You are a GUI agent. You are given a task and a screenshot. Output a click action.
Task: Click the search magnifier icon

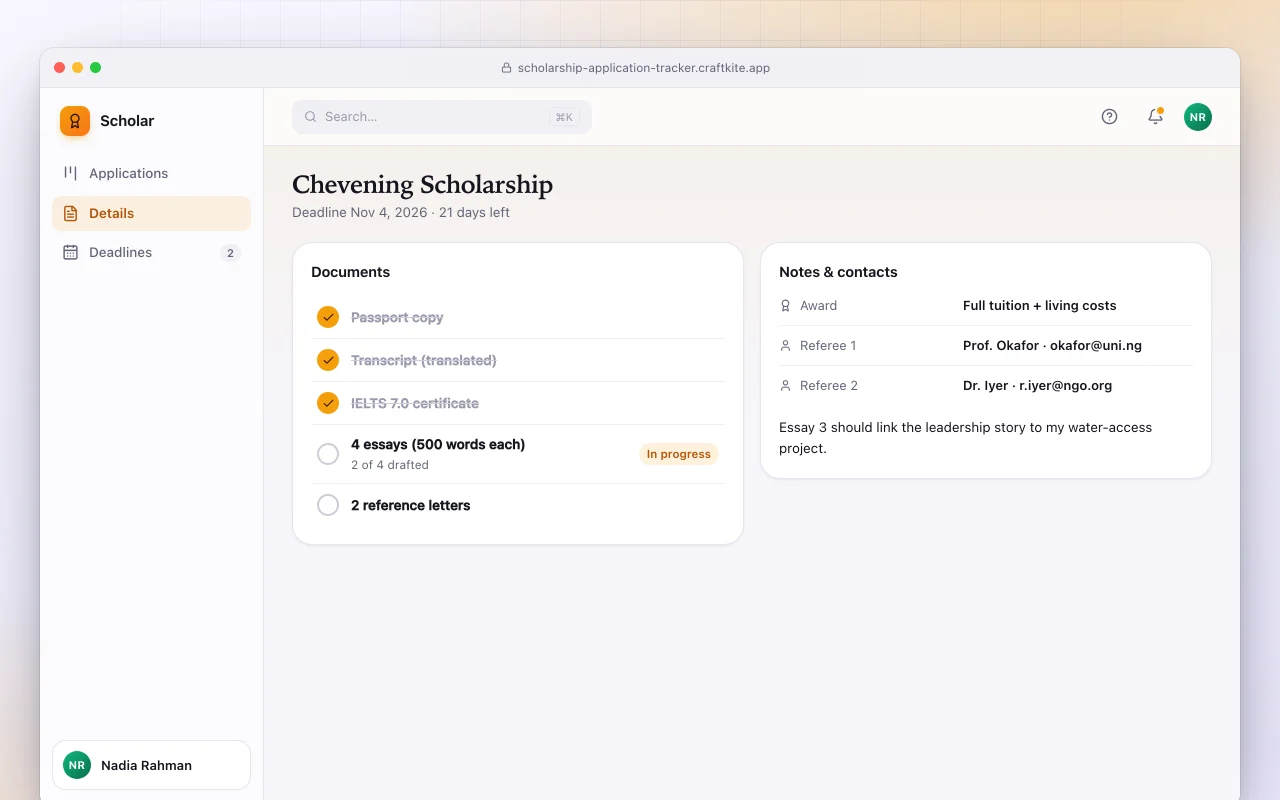click(x=311, y=117)
